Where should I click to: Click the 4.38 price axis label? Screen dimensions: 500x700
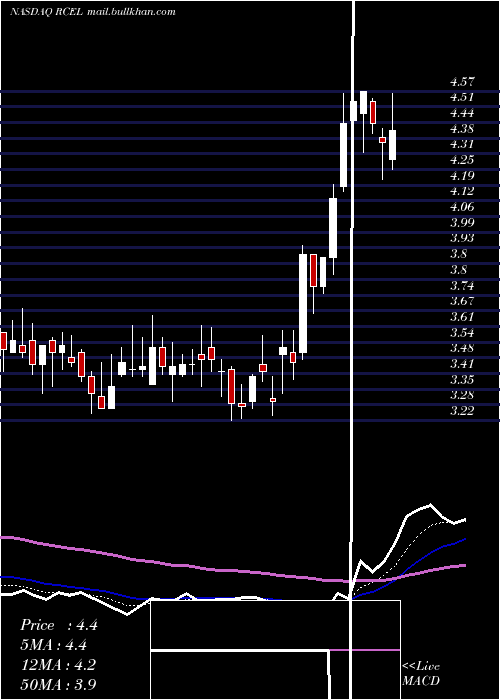(462, 129)
